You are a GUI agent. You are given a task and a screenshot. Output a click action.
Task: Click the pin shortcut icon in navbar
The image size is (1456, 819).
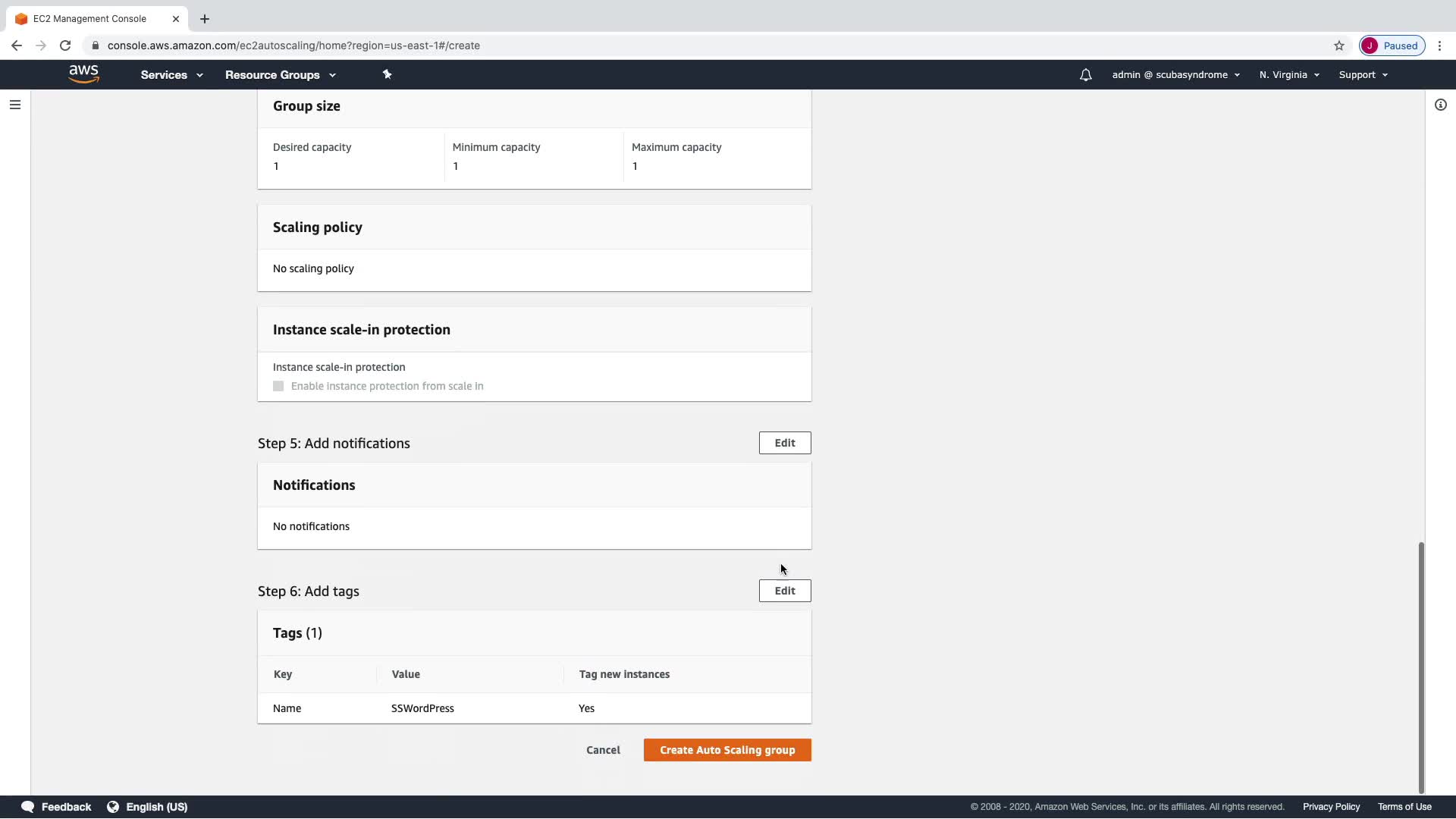pyautogui.click(x=387, y=74)
